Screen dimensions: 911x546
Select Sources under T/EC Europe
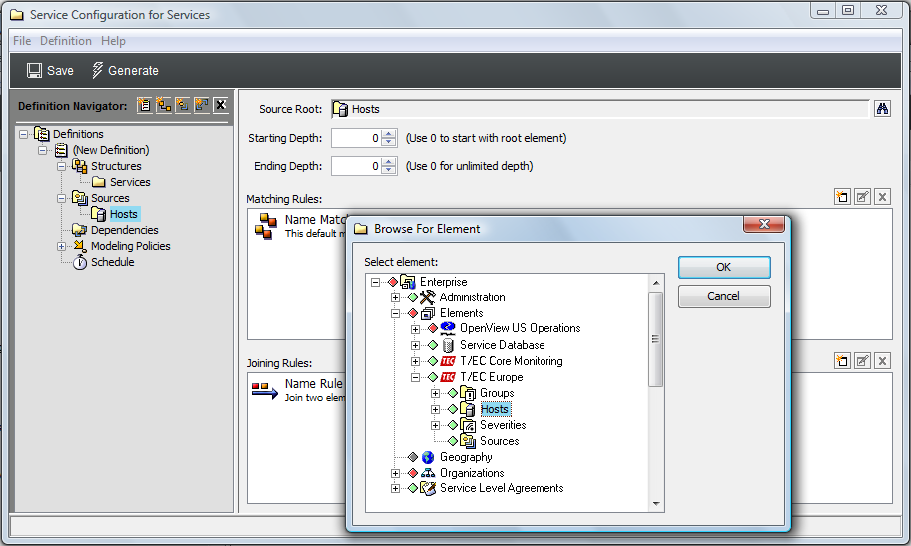pos(500,441)
